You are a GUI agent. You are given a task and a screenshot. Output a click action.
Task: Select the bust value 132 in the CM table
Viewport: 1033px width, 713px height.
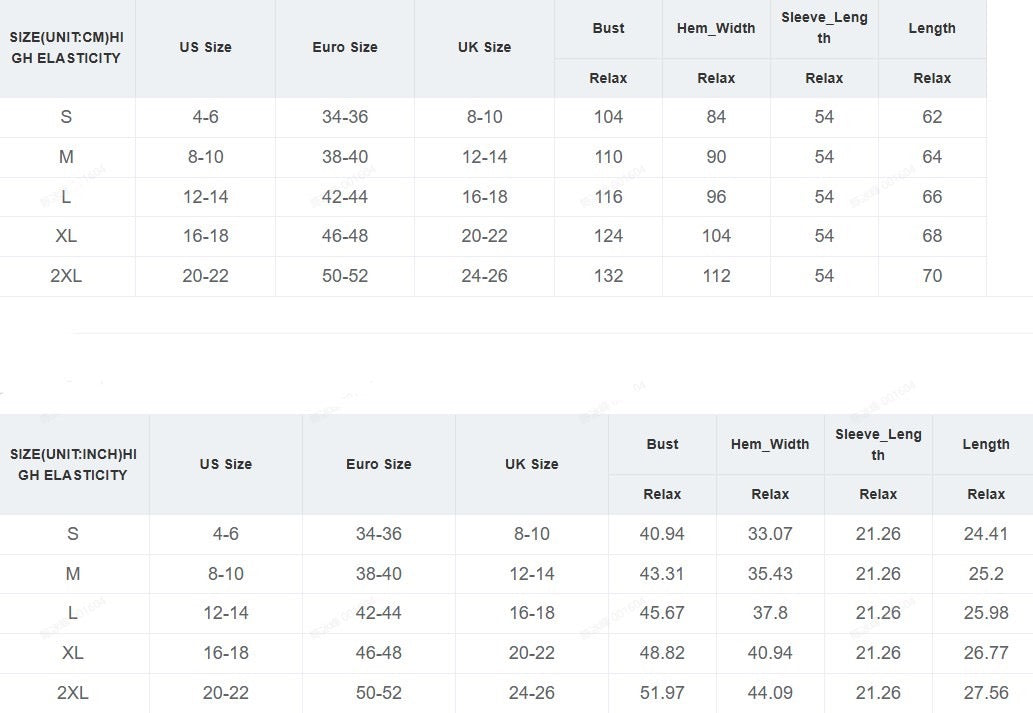[608, 276]
